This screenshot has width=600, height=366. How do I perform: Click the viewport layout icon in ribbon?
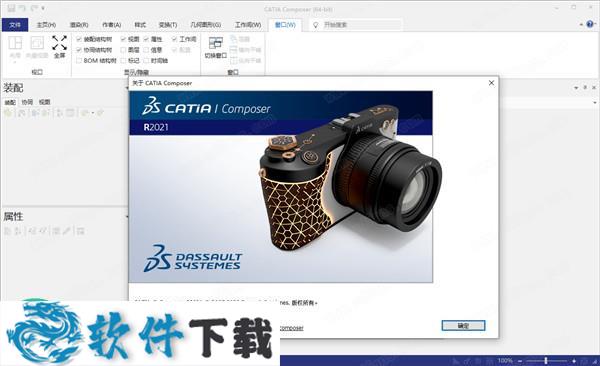coord(15,42)
